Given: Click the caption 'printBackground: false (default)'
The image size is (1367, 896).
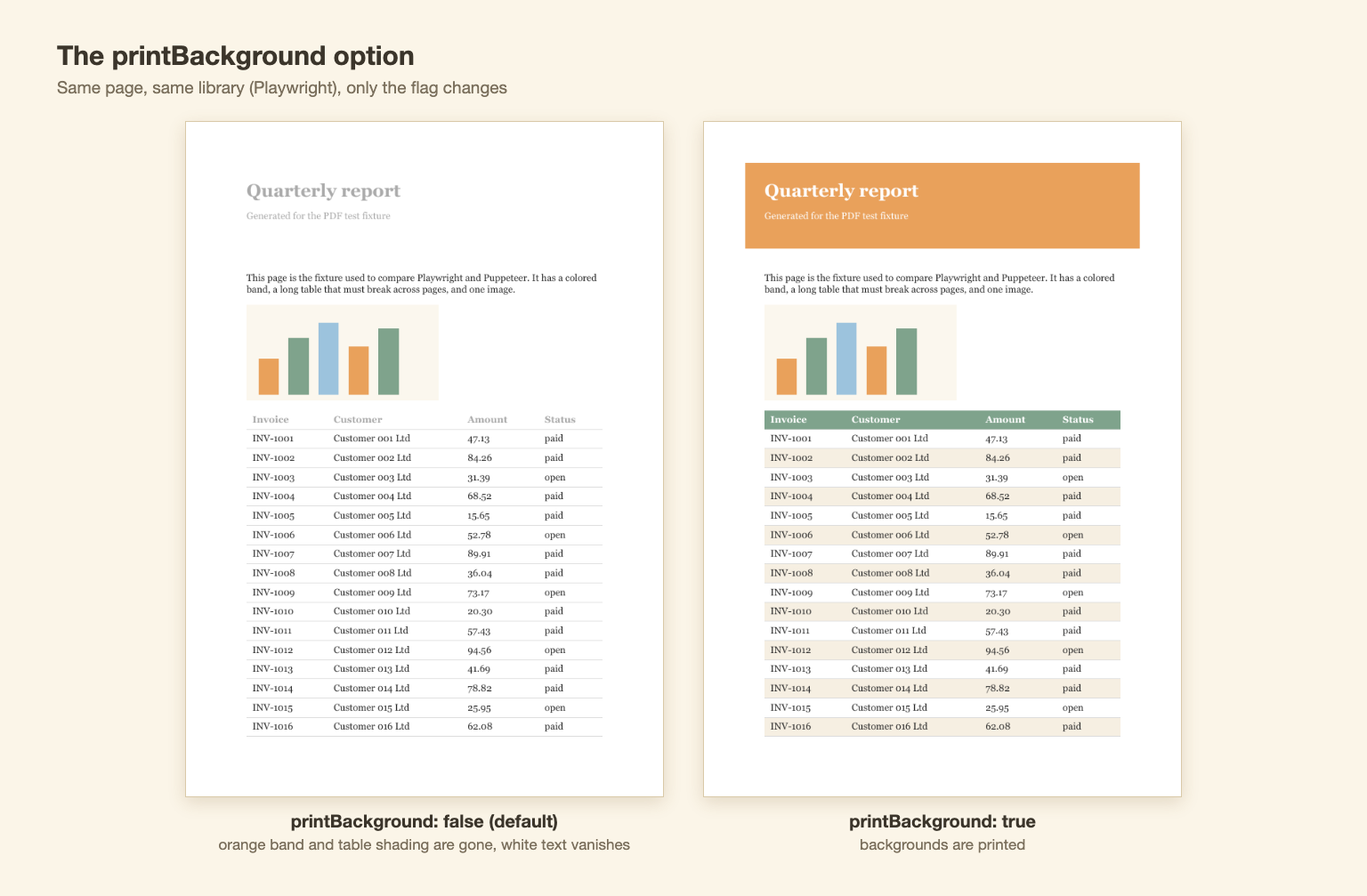Looking at the screenshot, I should point(425,821).
